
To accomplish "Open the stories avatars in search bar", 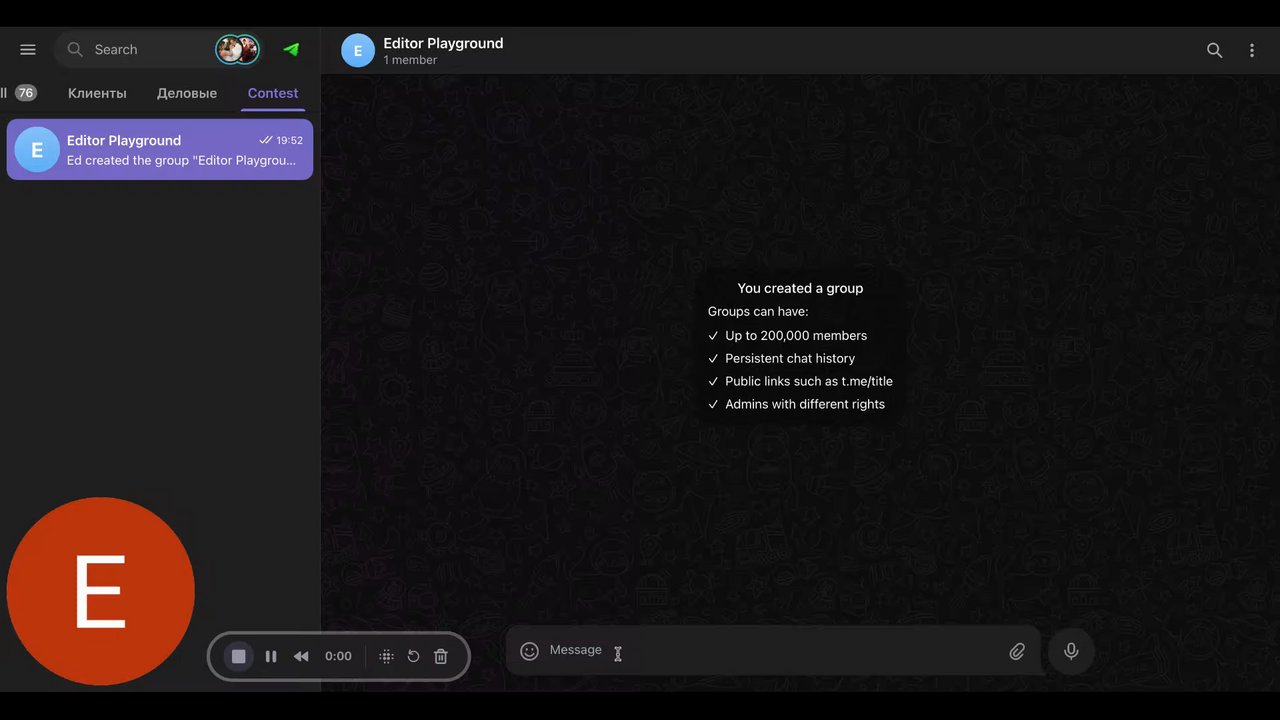I will [238, 49].
